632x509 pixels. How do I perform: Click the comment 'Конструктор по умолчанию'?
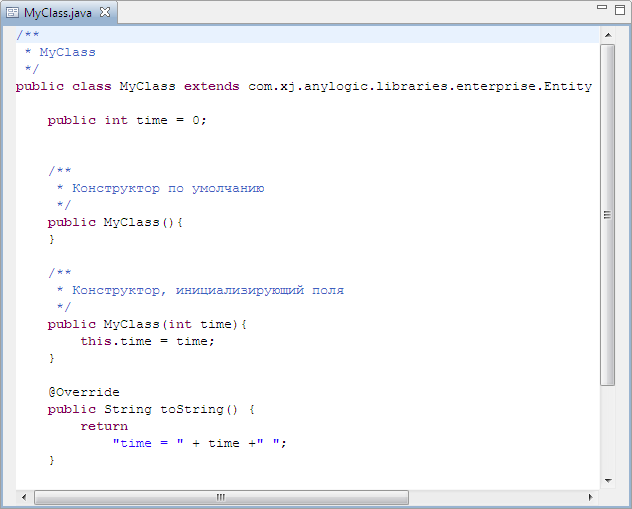coord(168,188)
